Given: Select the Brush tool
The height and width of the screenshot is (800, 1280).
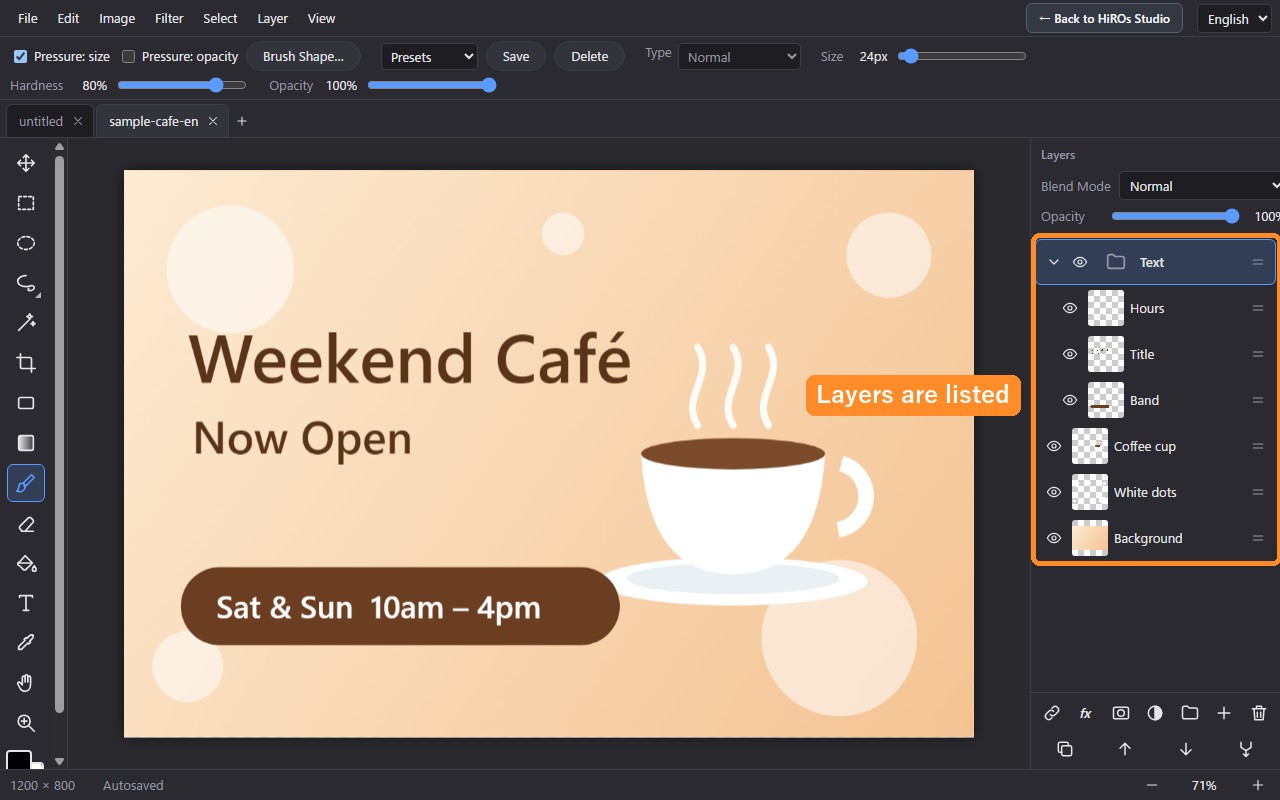Looking at the screenshot, I should [x=26, y=483].
